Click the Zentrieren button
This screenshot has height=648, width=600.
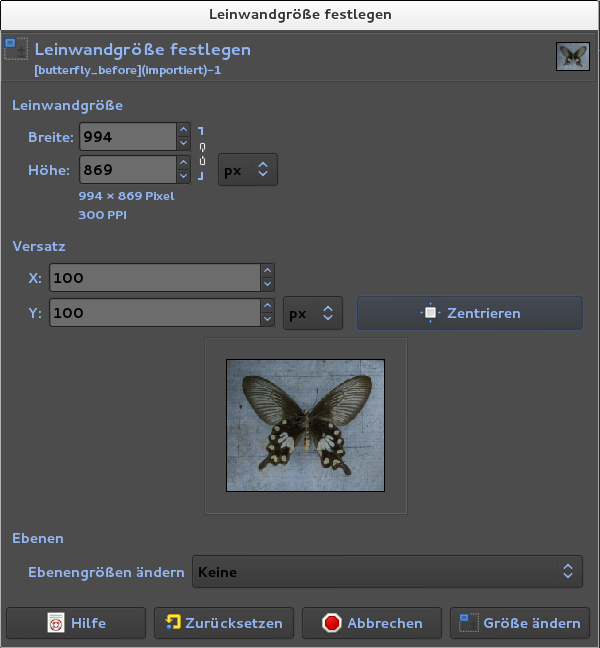470,313
